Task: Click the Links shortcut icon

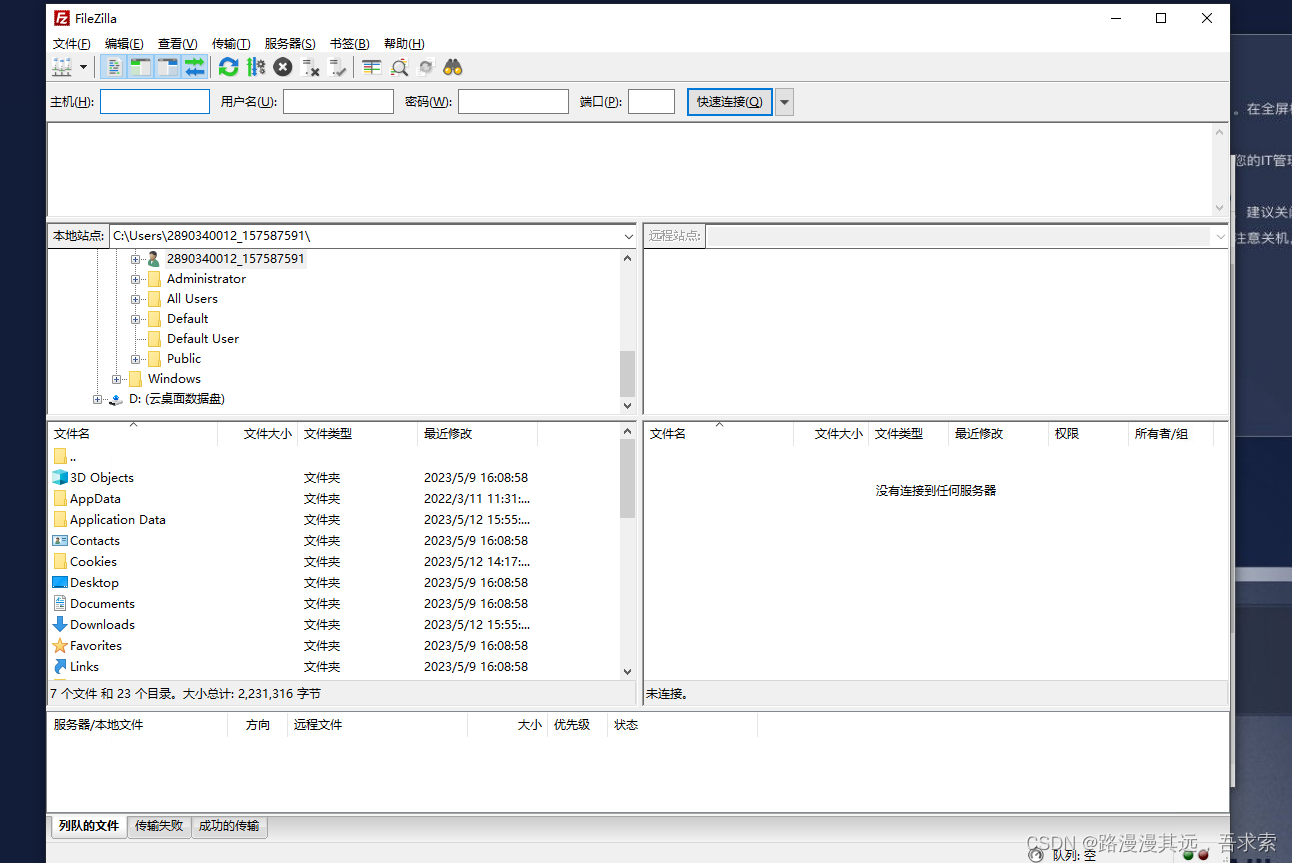Action: (x=60, y=666)
